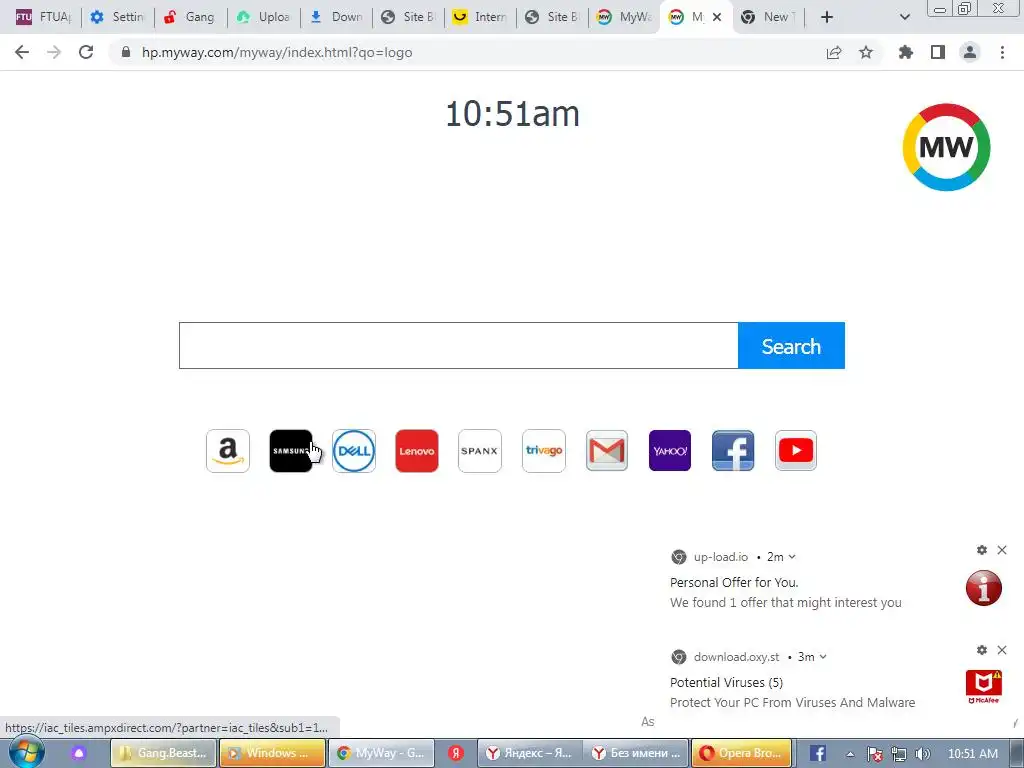Open the Facebook shortcut tile
This screenshot has height=768, width=1024.
(x=733, y=451)
